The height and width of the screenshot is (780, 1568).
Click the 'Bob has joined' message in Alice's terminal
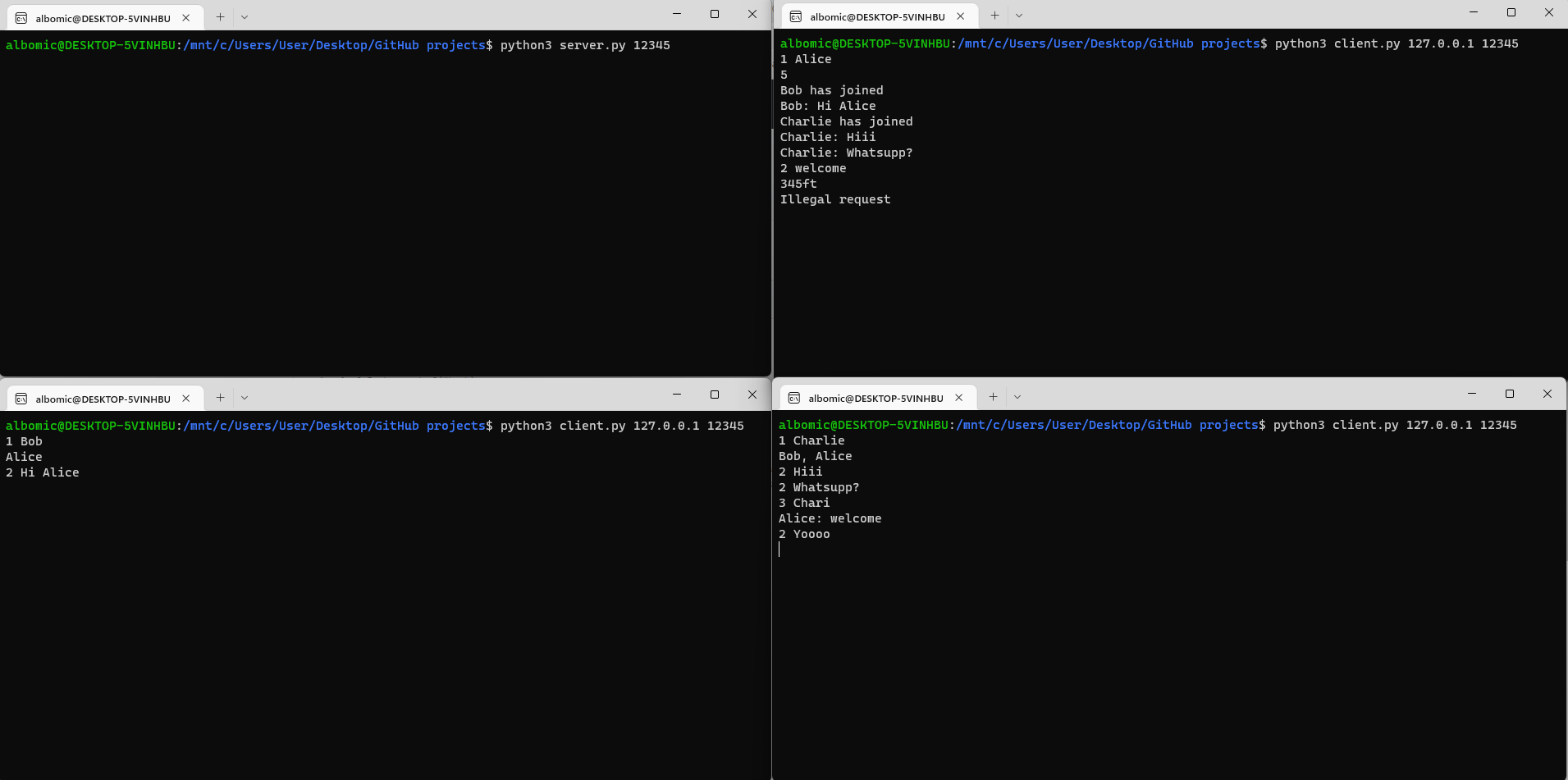point(831,90)
